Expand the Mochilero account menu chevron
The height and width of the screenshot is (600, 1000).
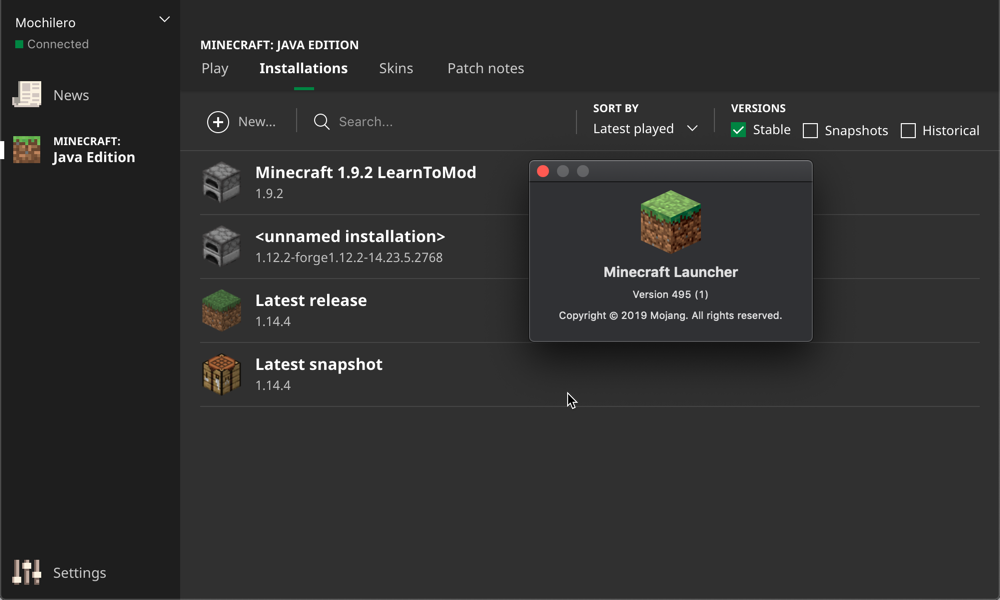(x=164, y=20)
